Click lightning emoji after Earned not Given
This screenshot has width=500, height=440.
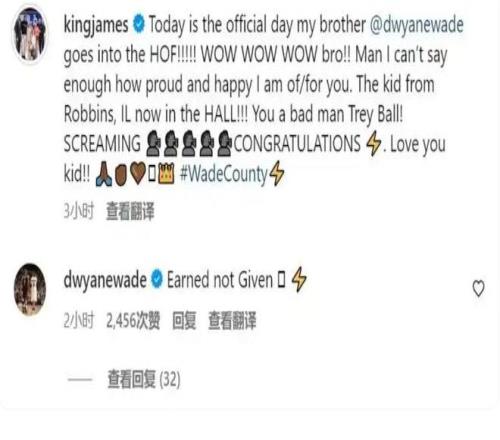point(299,279)
